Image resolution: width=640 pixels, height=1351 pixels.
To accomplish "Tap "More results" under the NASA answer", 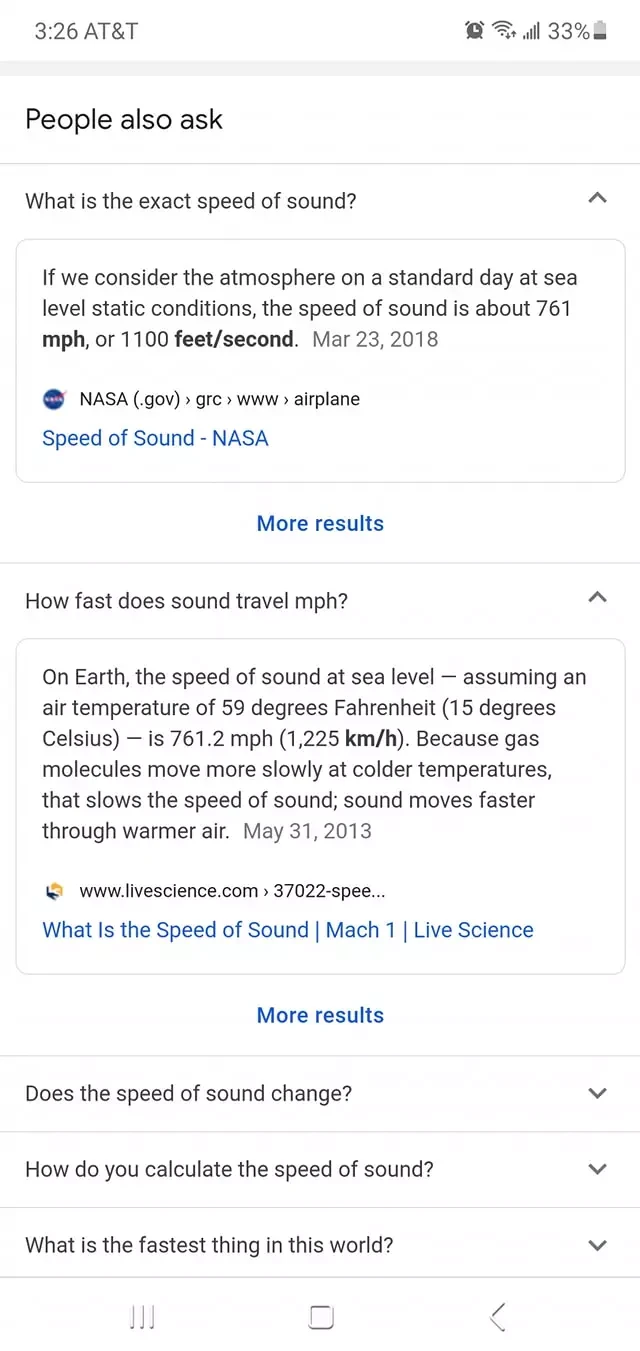I will [x=320, y=523].
